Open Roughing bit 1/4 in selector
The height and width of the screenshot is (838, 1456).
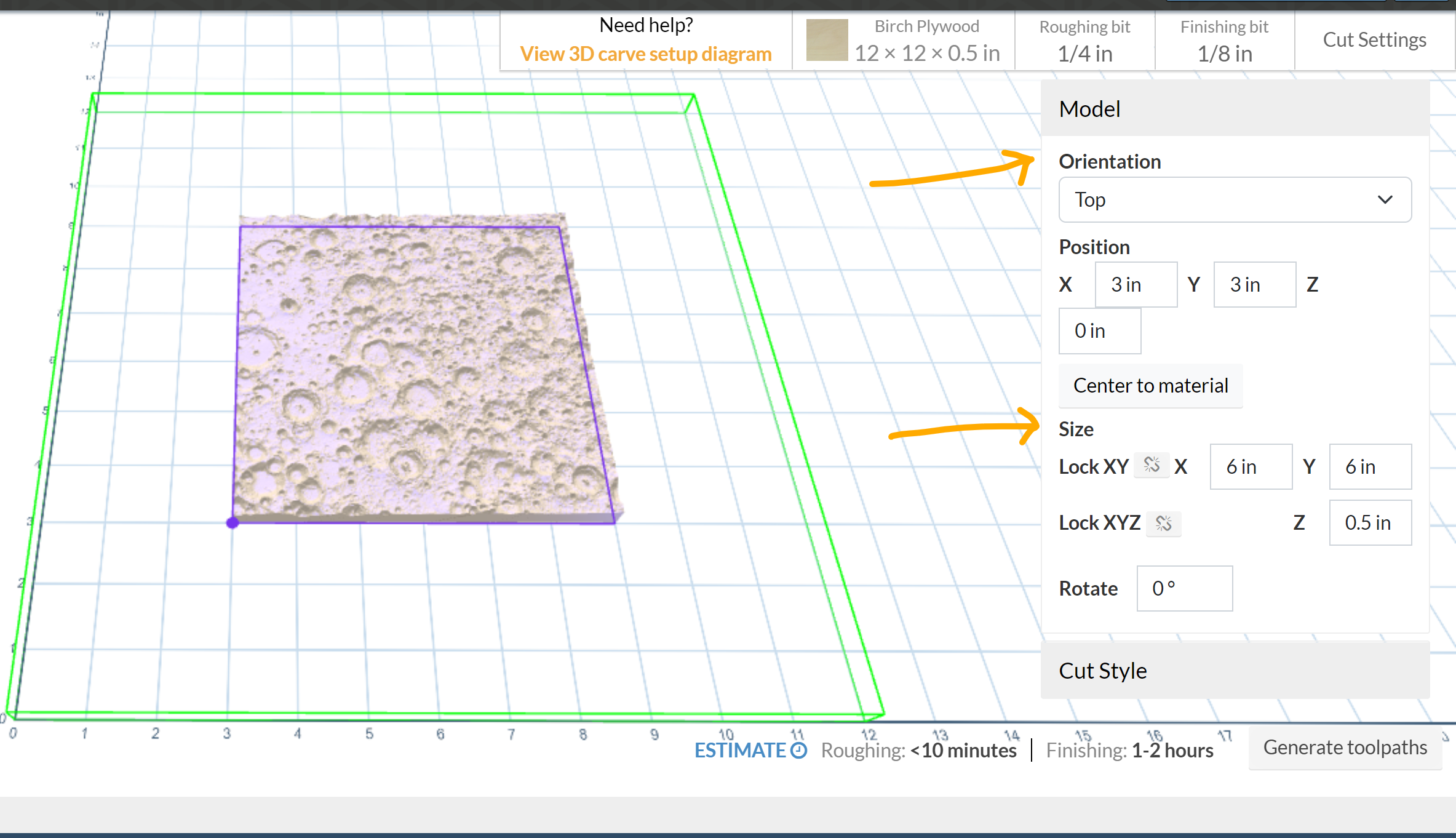pos(1084,41)
